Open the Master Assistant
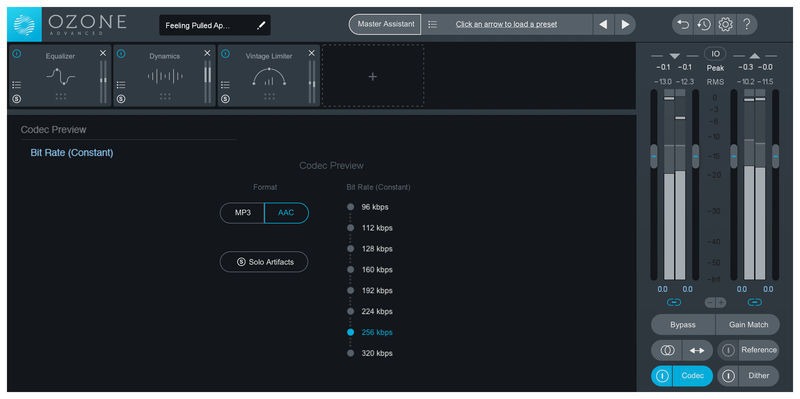 pos(386,24)
